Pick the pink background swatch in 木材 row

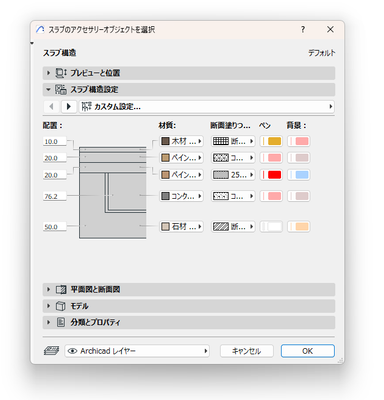click(x=299, y=141)
